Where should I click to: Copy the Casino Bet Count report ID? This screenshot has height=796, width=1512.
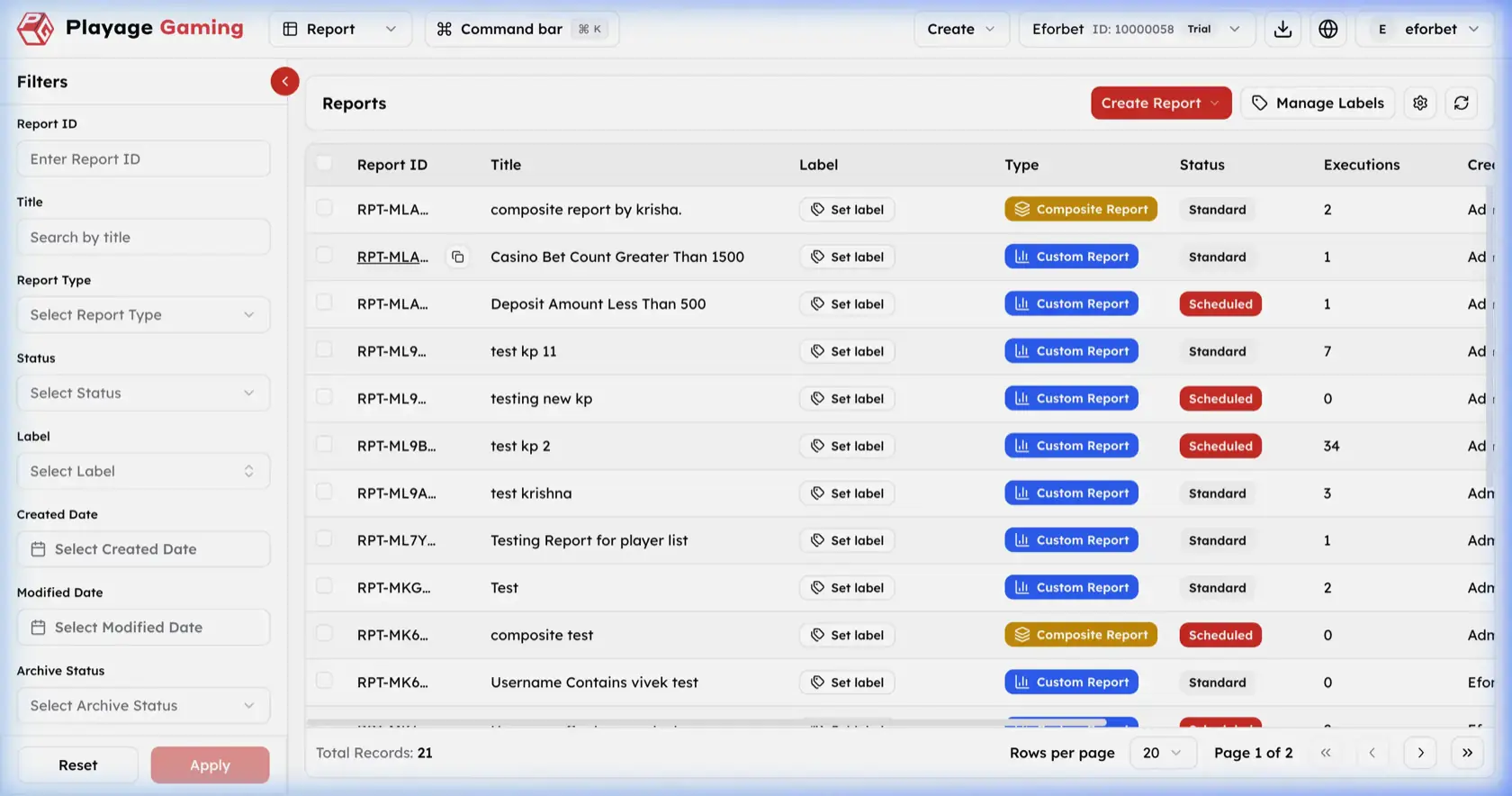click(x=458, y=257)
